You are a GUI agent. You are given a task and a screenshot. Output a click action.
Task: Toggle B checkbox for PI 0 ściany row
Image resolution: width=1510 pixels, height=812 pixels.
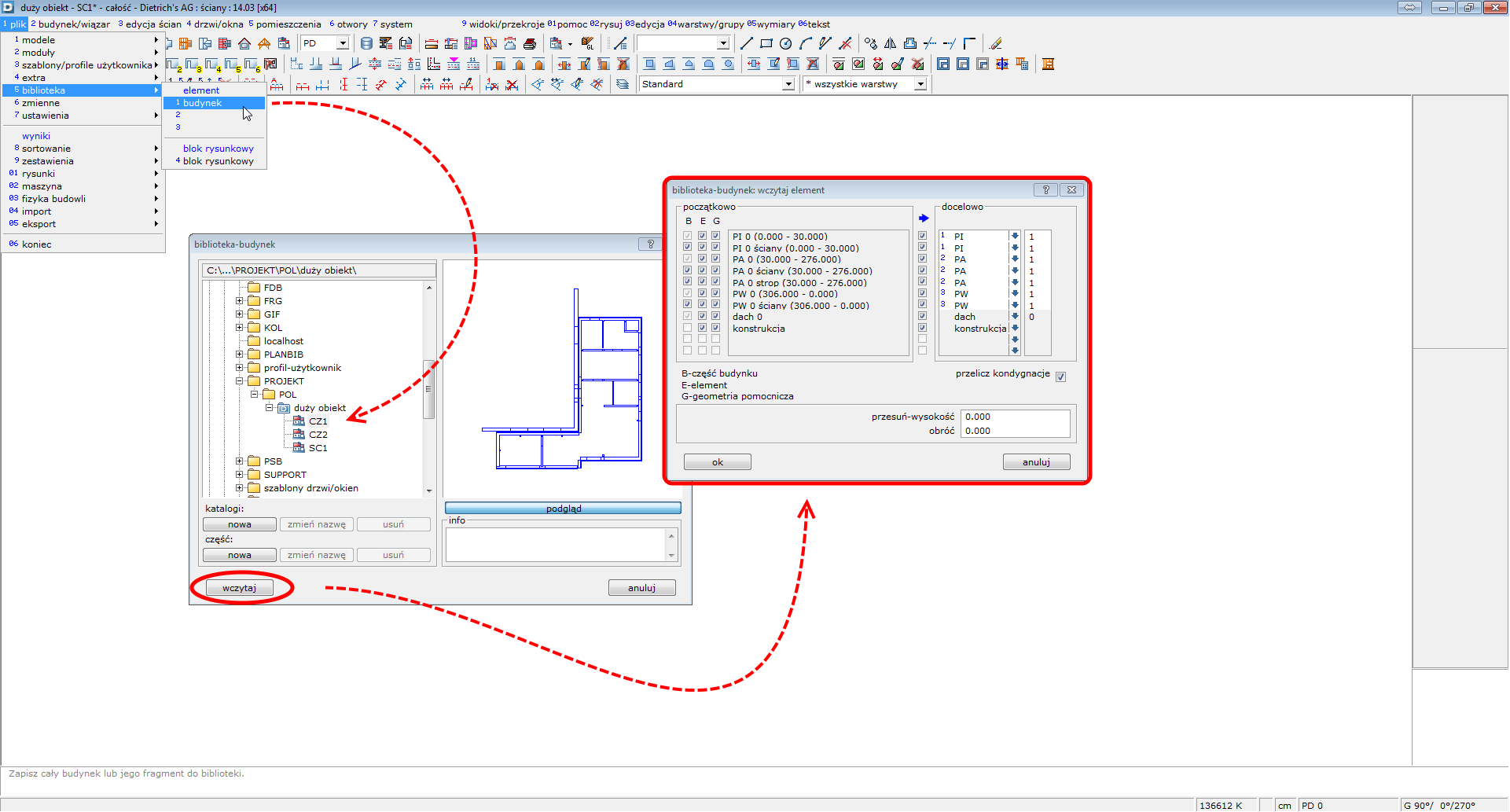pos(688,247)
